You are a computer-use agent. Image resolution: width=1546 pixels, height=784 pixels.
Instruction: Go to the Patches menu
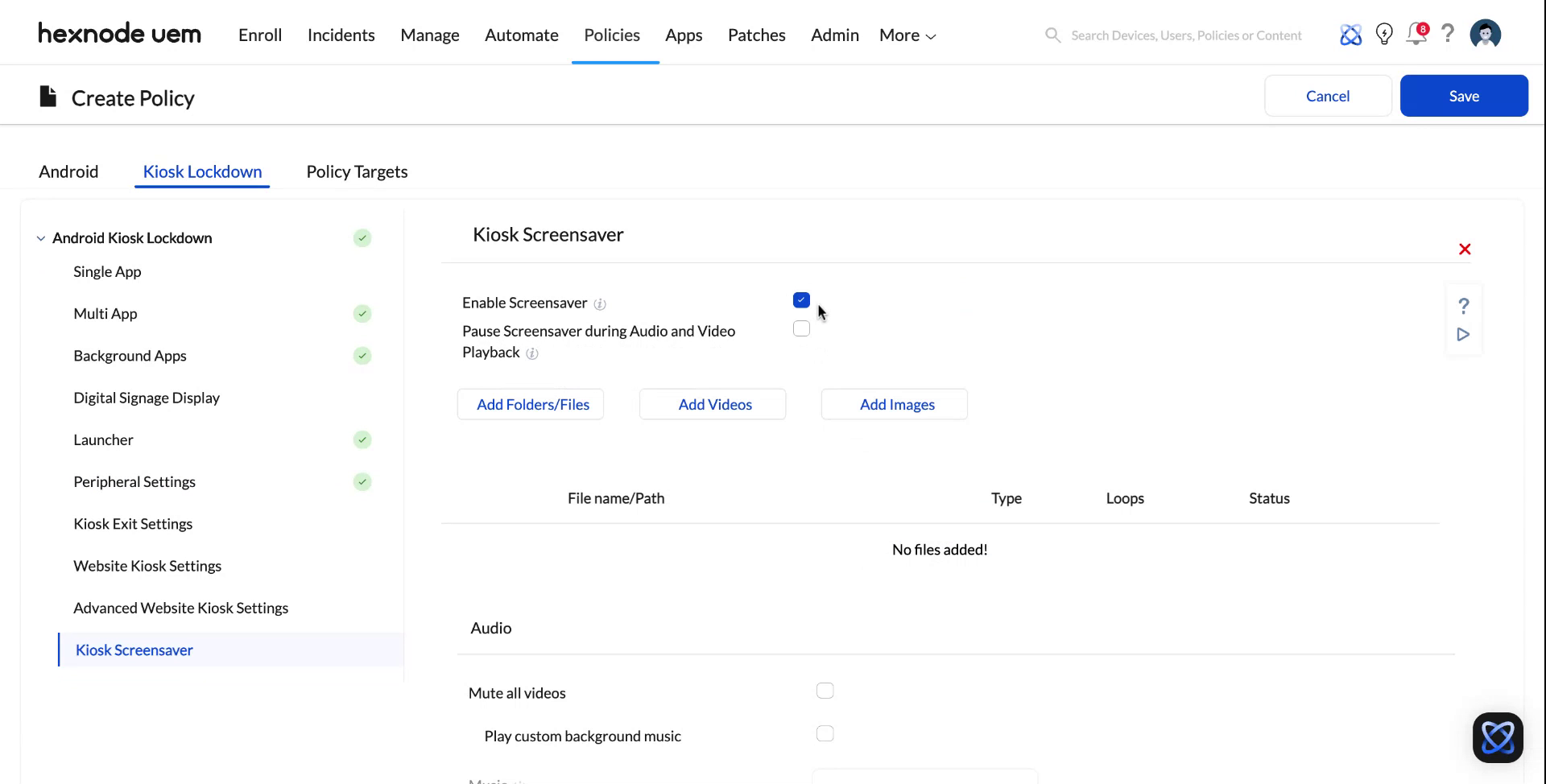point(756,35)
